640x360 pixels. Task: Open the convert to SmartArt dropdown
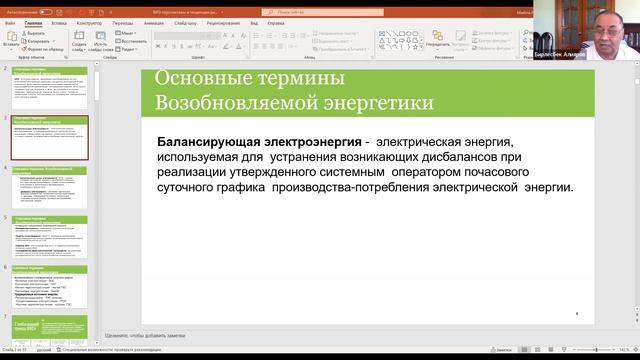340,49
